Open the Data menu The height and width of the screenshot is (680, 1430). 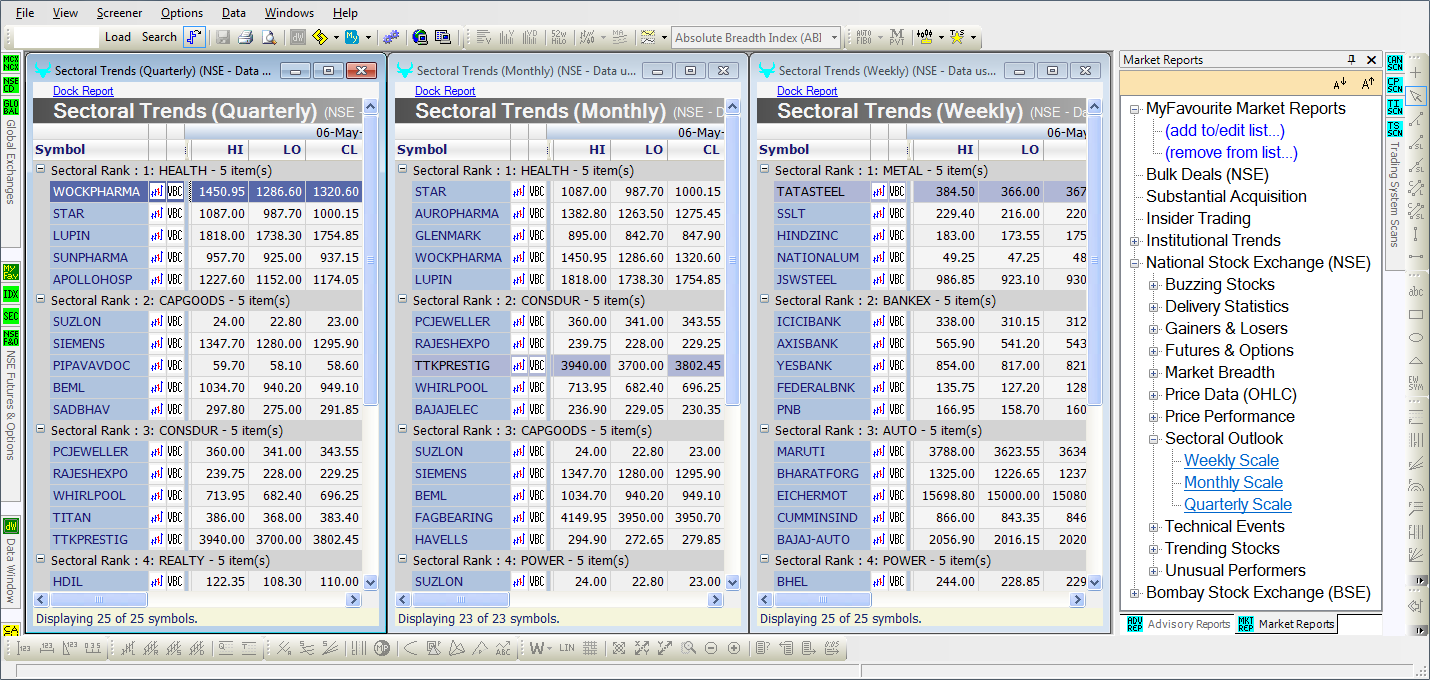point(234,13)
